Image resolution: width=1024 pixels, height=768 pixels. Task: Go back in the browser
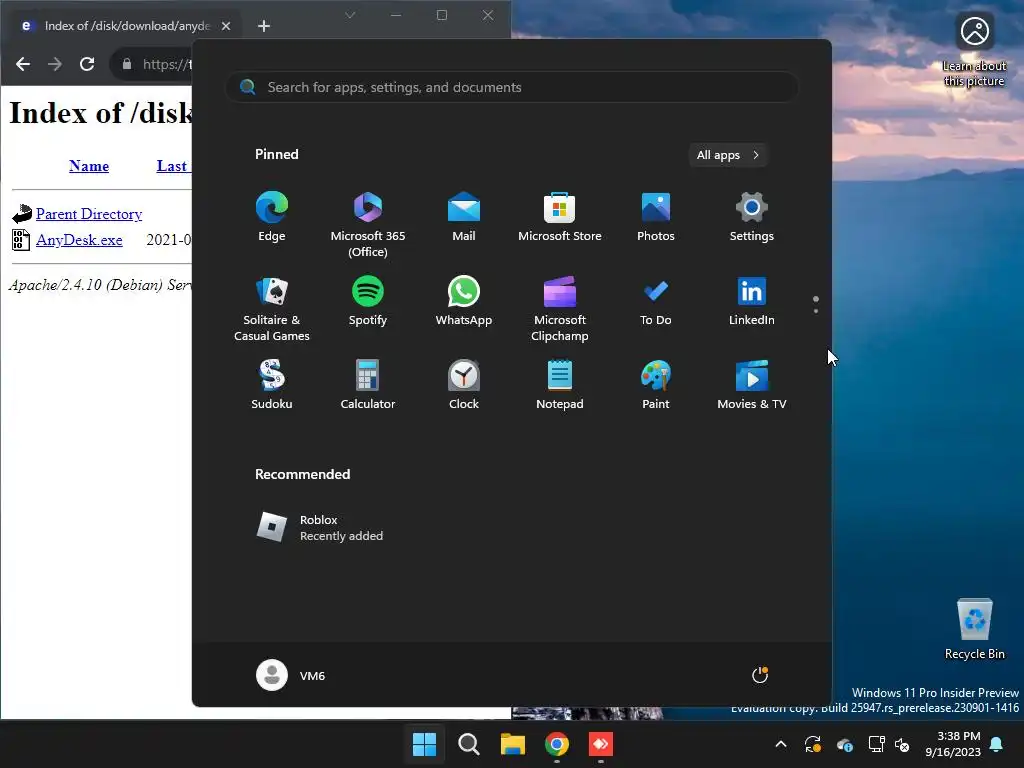click(23, 64)
